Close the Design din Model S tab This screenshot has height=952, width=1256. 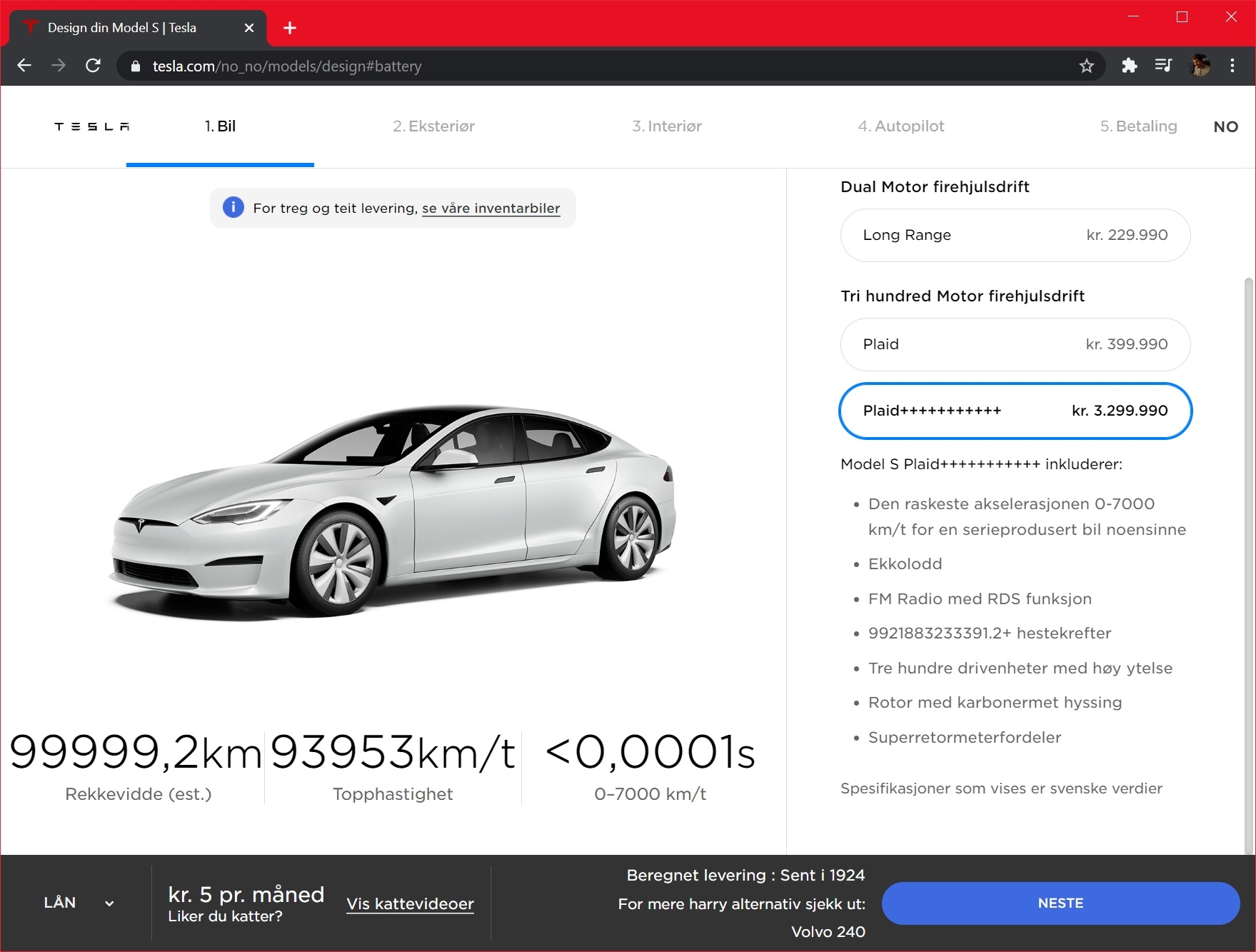point(249,28)
